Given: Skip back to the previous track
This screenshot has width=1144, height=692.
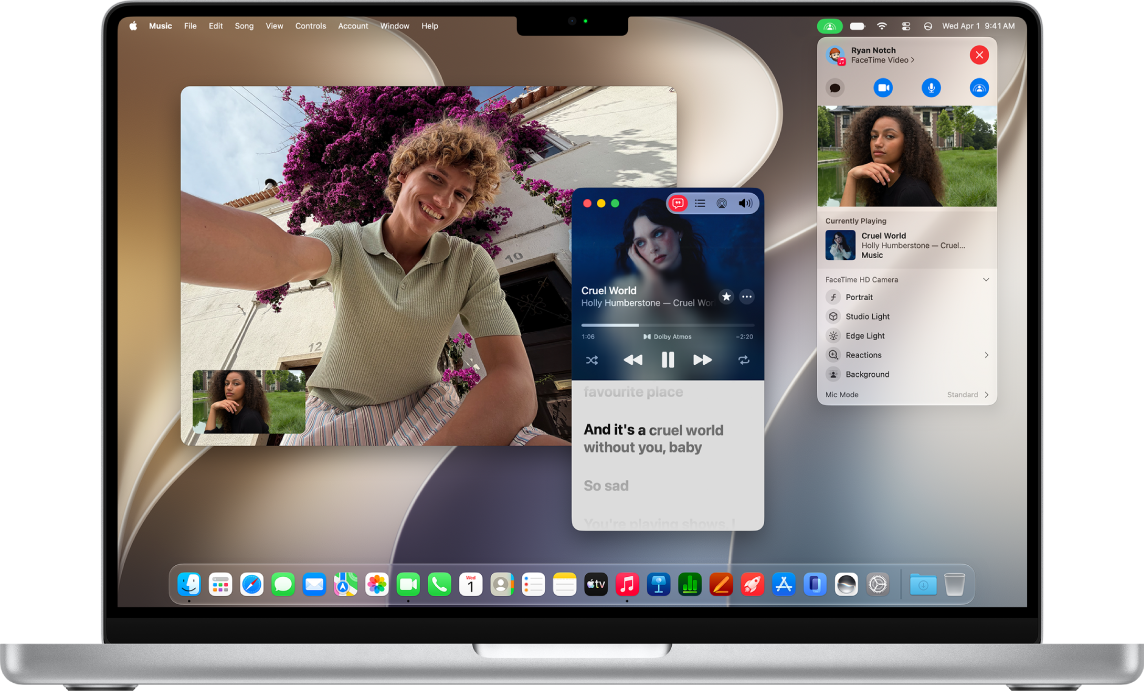Looking at the screenshot, I should pyautogui.click(x=633, y=360).
